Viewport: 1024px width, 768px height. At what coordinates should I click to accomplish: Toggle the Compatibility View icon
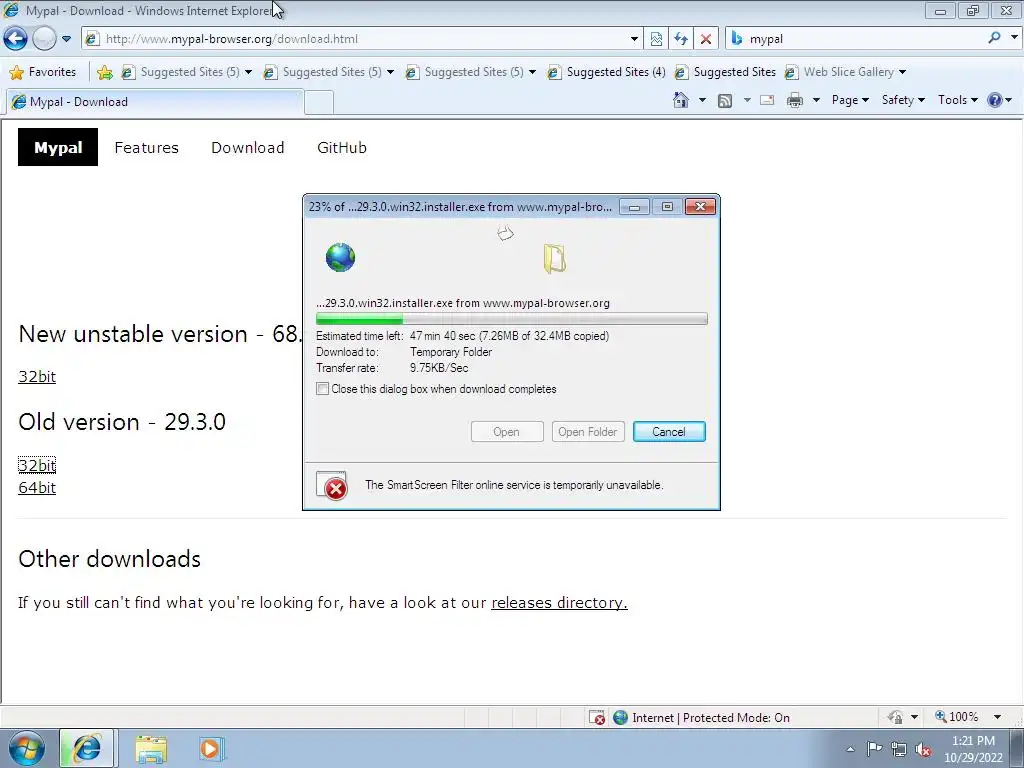click(656, 39)
